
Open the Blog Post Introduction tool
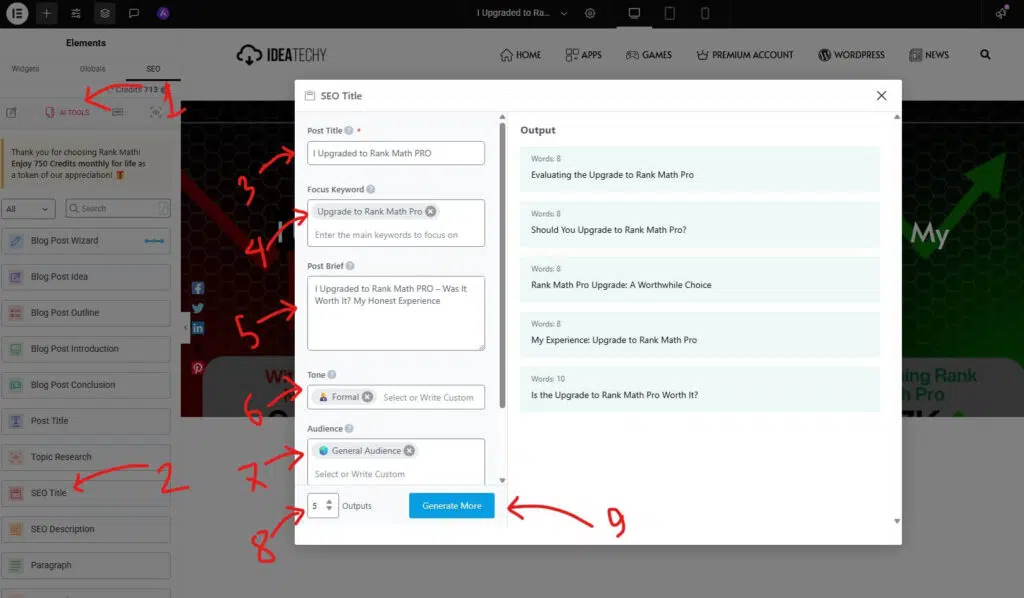coord(86,349)
